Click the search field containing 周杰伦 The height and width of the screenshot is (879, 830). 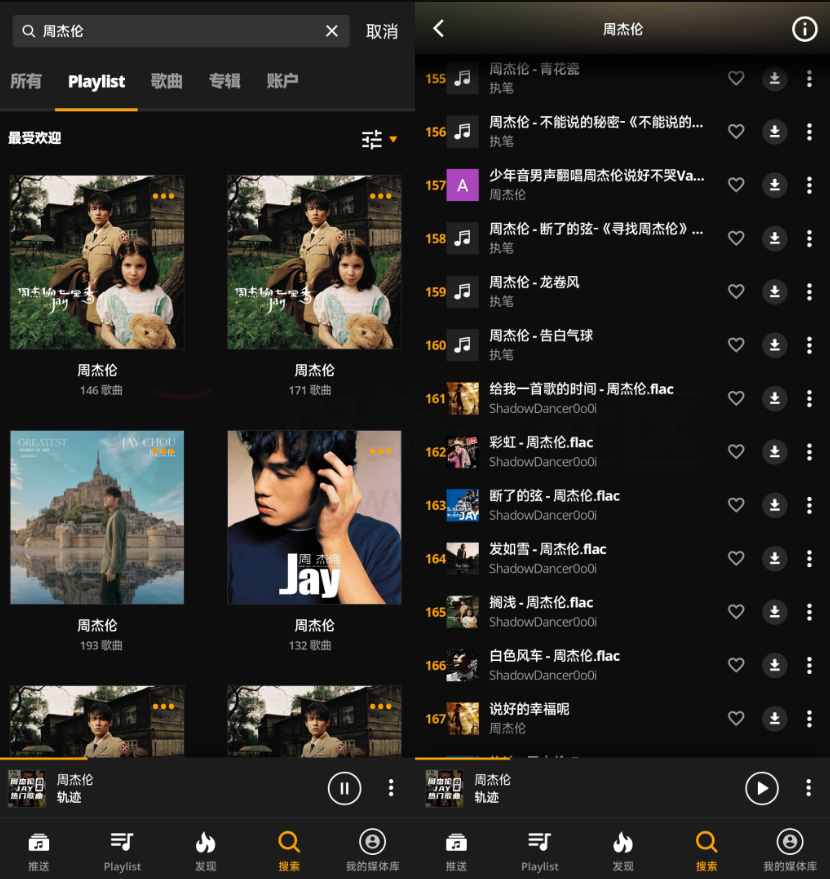181,31
